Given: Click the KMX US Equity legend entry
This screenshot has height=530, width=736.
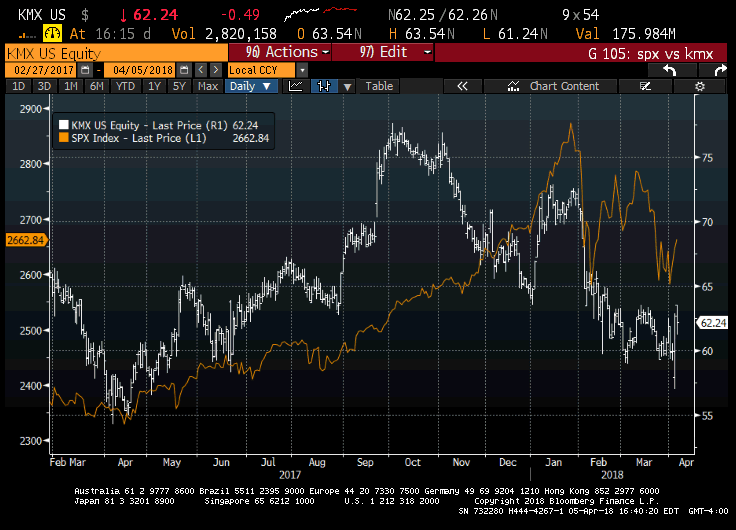Looking at the screenshot, I should tap(160, 125).
